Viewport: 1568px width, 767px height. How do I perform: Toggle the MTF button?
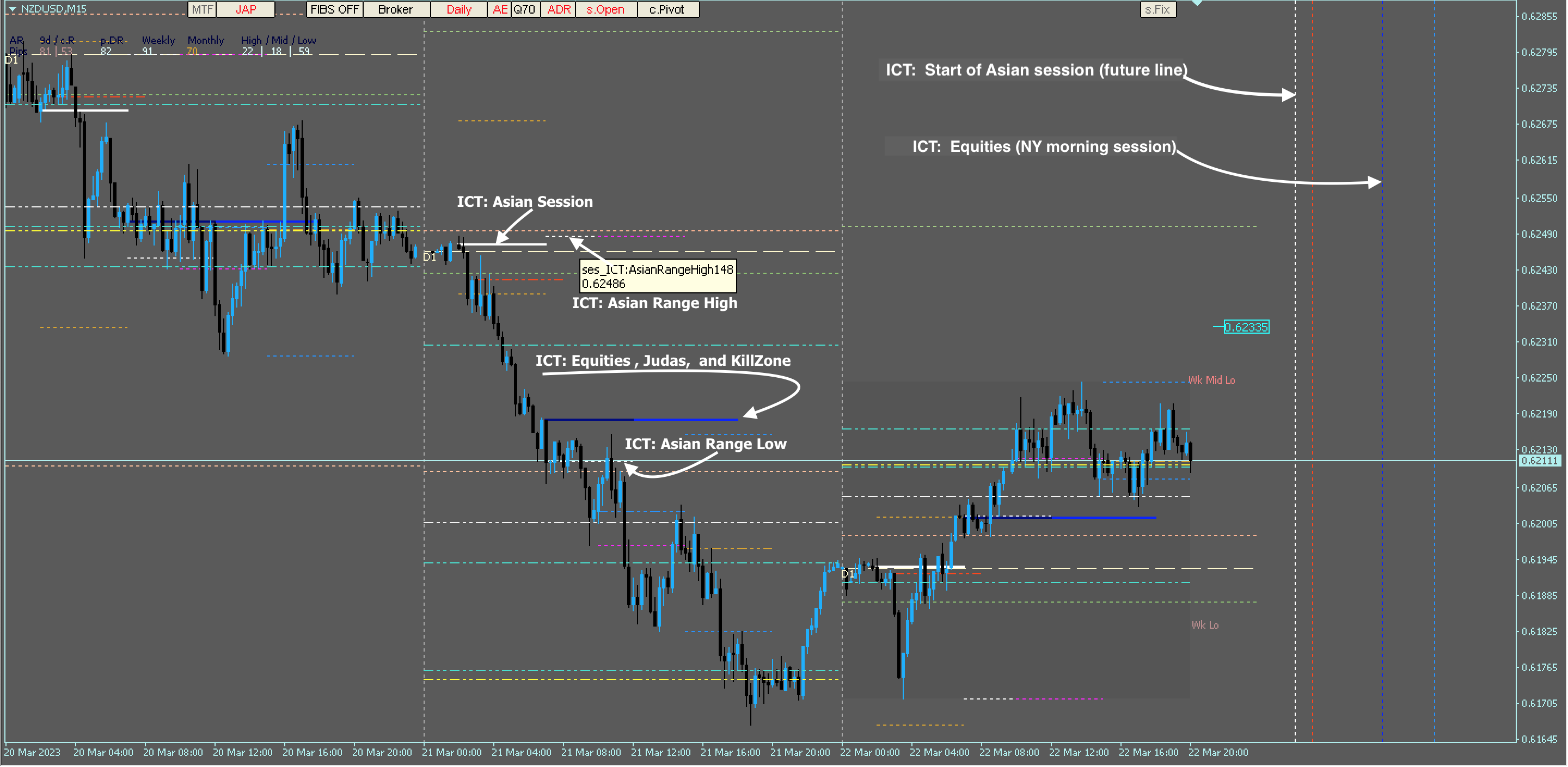[202, 9]
